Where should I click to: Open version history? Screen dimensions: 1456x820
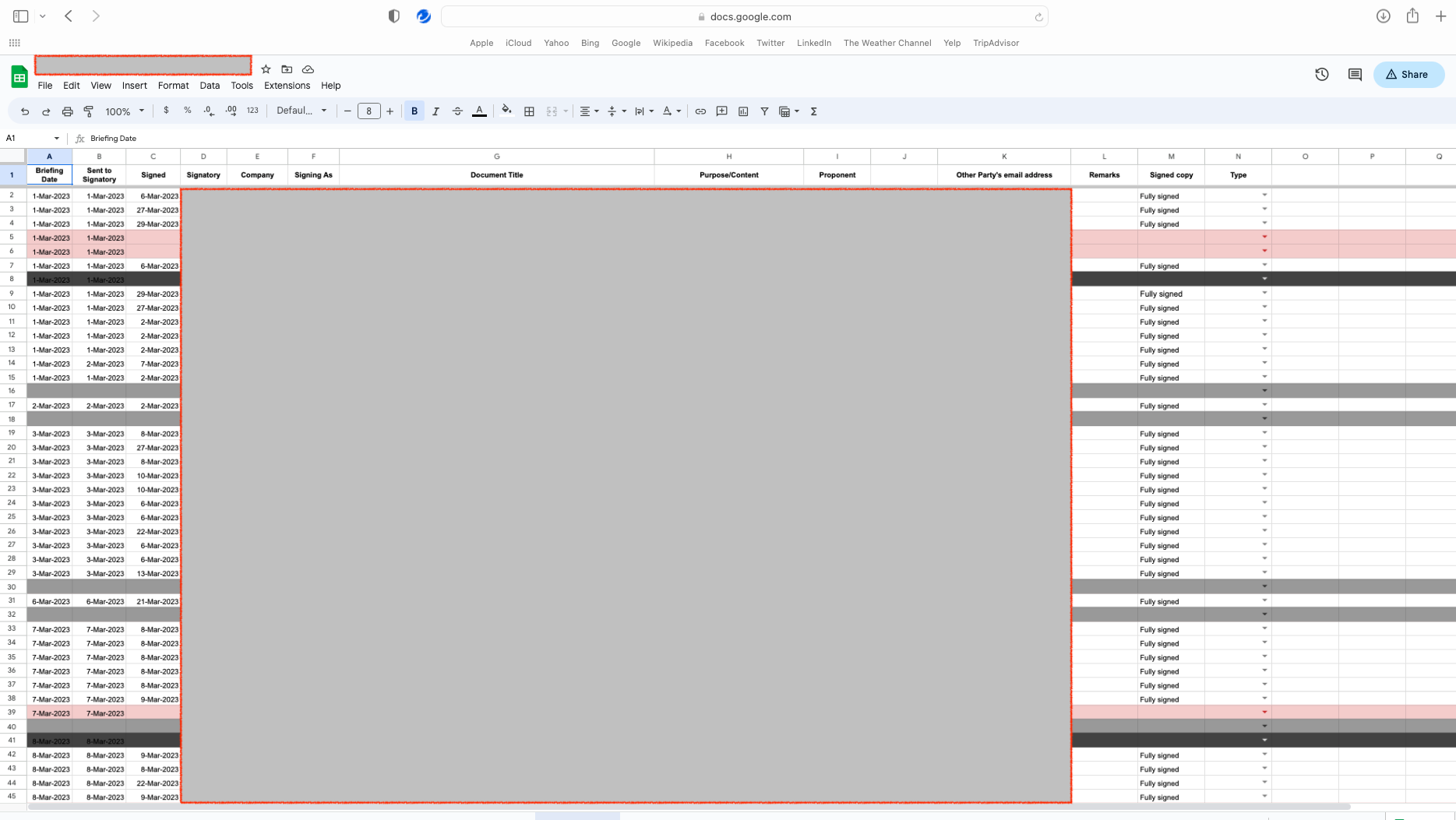click(x=1322, y=75)
